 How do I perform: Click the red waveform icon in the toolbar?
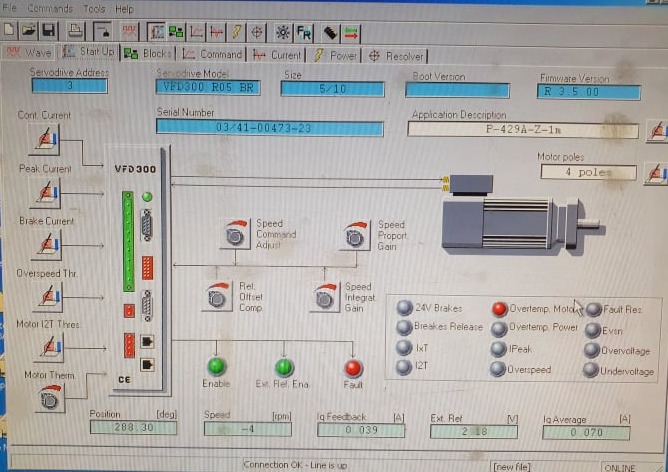tap(129, 32)
